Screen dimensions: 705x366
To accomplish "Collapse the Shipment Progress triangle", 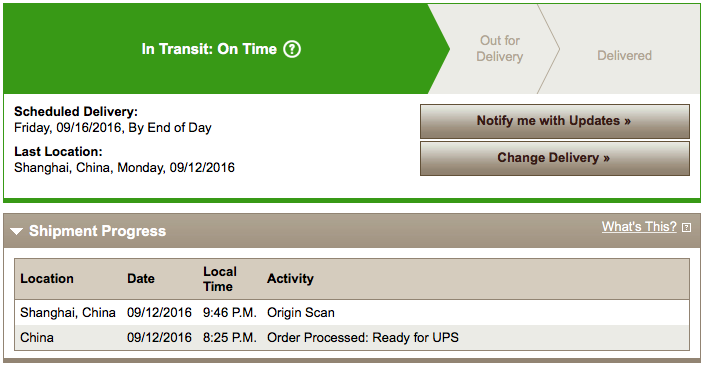I will point(17,231).
